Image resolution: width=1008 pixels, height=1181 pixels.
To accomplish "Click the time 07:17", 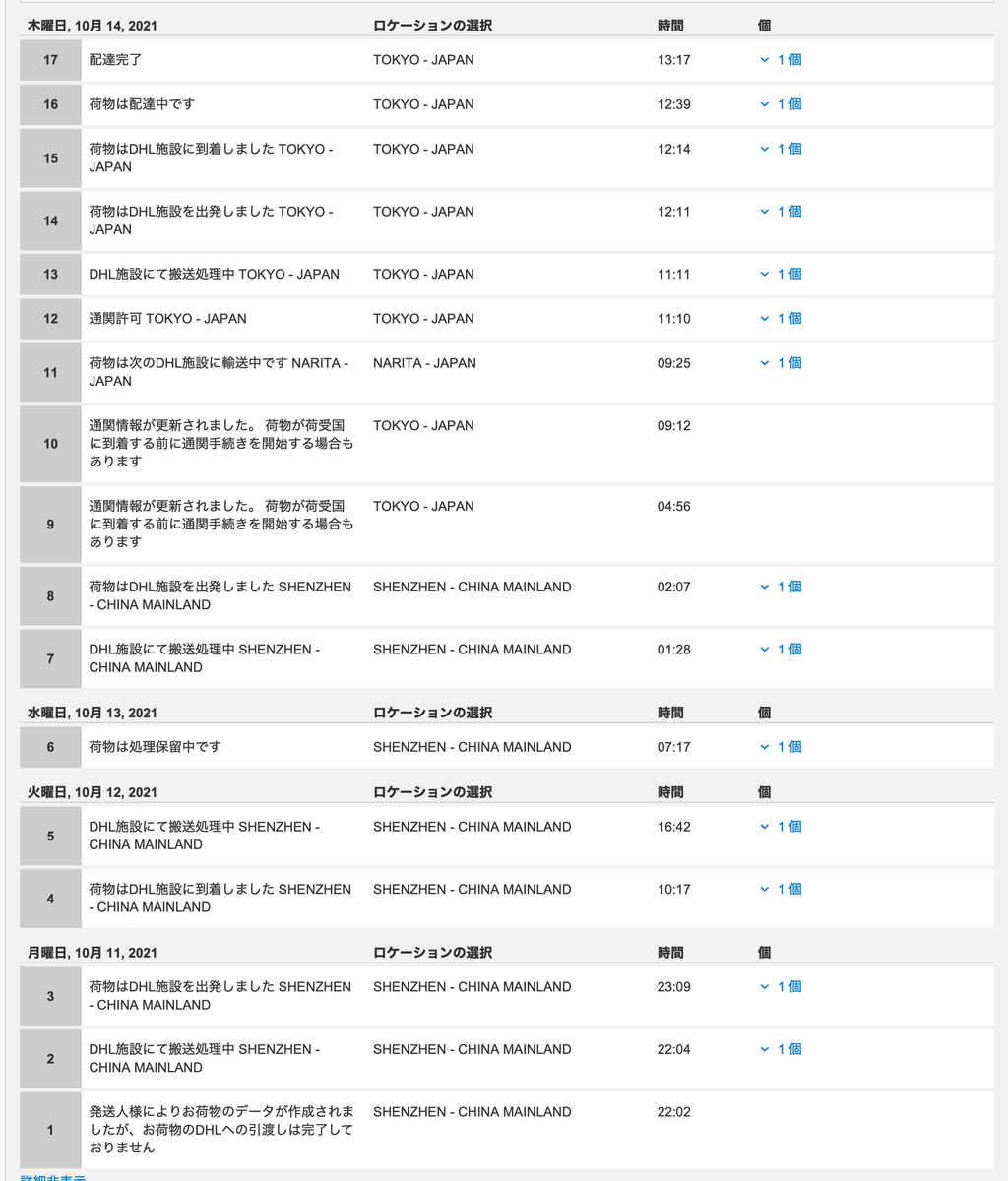I will (674, 747).
